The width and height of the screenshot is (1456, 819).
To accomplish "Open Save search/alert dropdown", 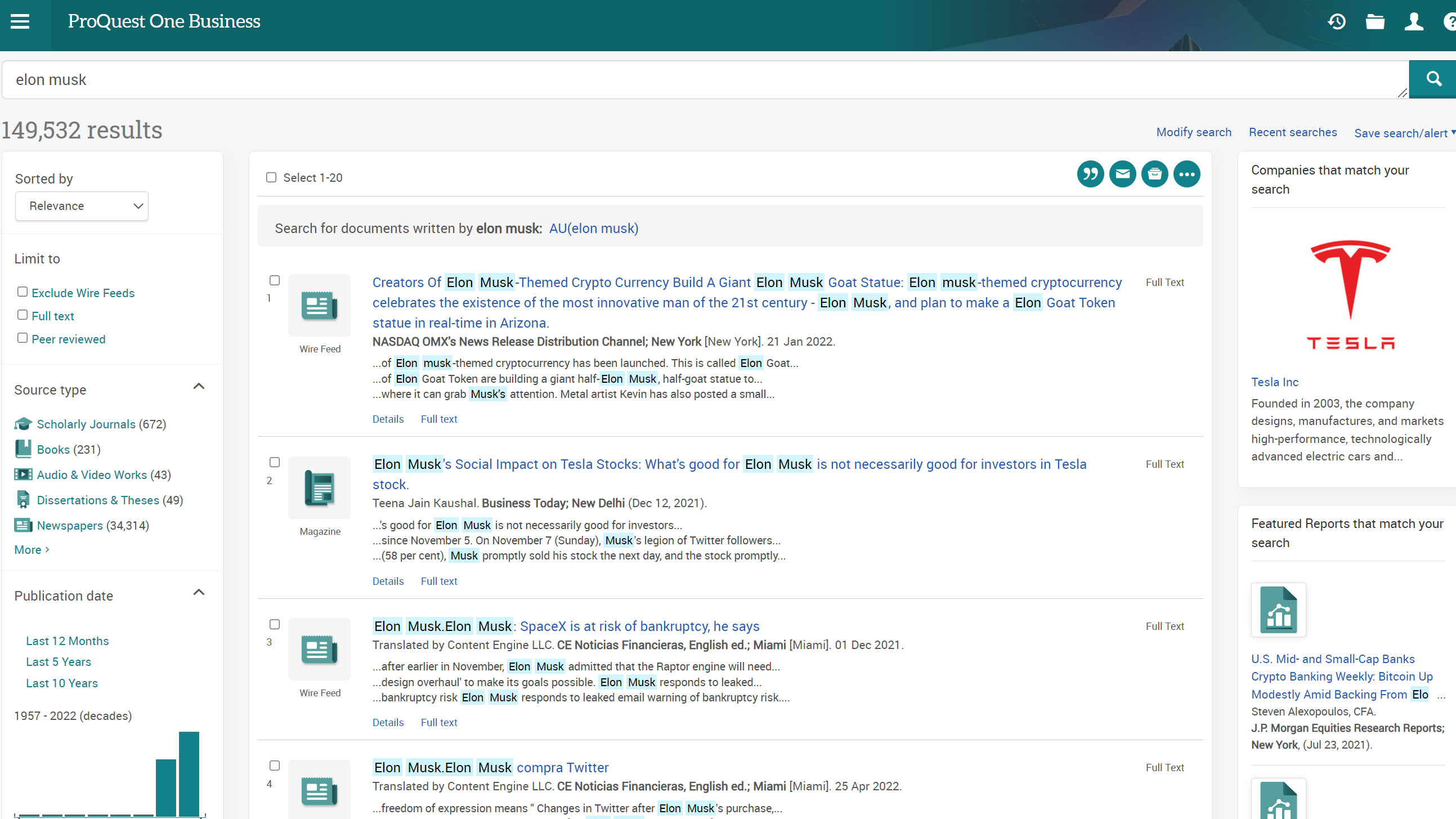I will pyautogui.click(x=1405, y=133).
